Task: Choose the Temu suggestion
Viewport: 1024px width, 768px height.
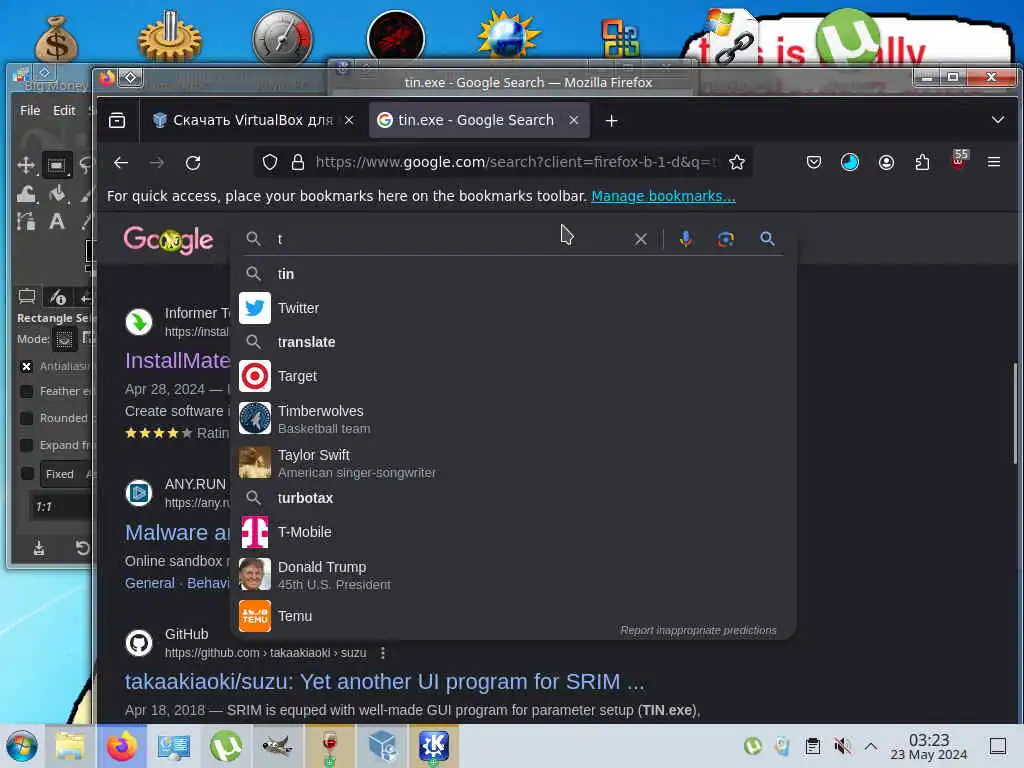Action: tap(513, 616)
